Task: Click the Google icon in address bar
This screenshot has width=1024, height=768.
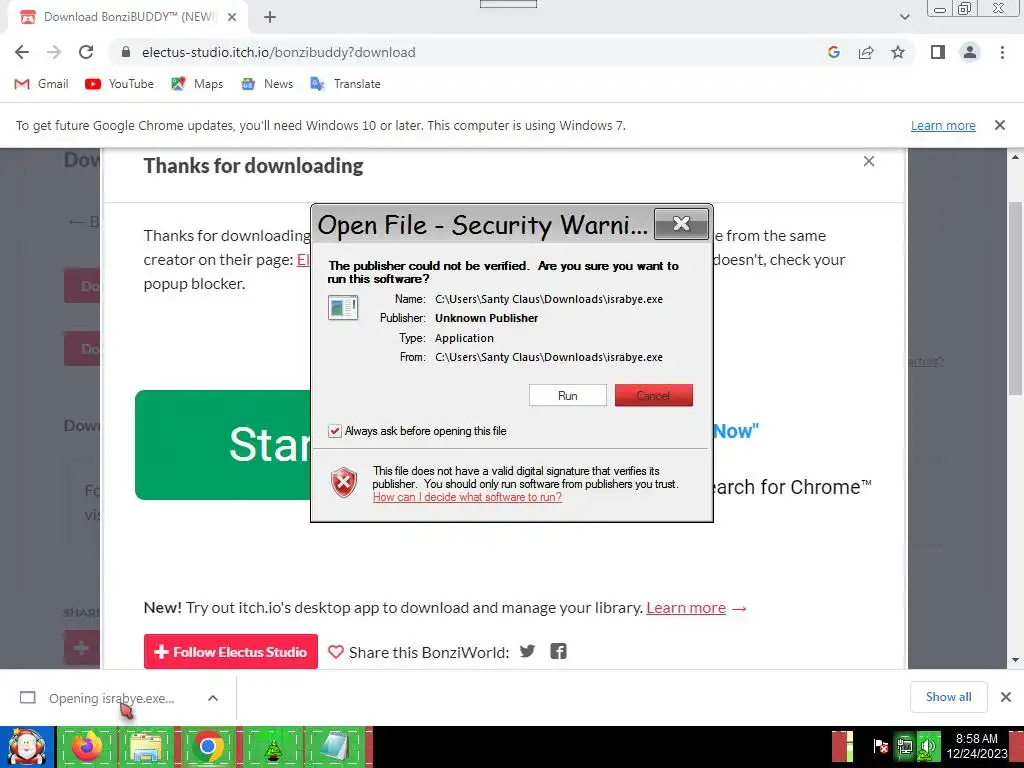Action: coord(833,52)
